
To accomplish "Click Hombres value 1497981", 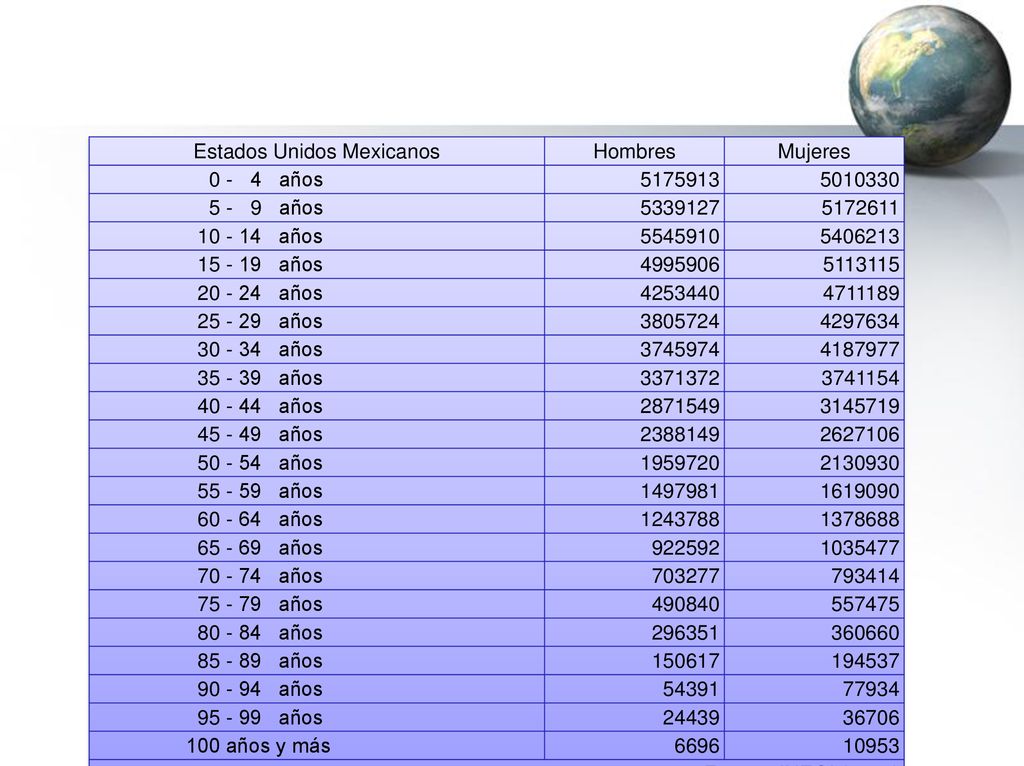I will tap(679, 491).
